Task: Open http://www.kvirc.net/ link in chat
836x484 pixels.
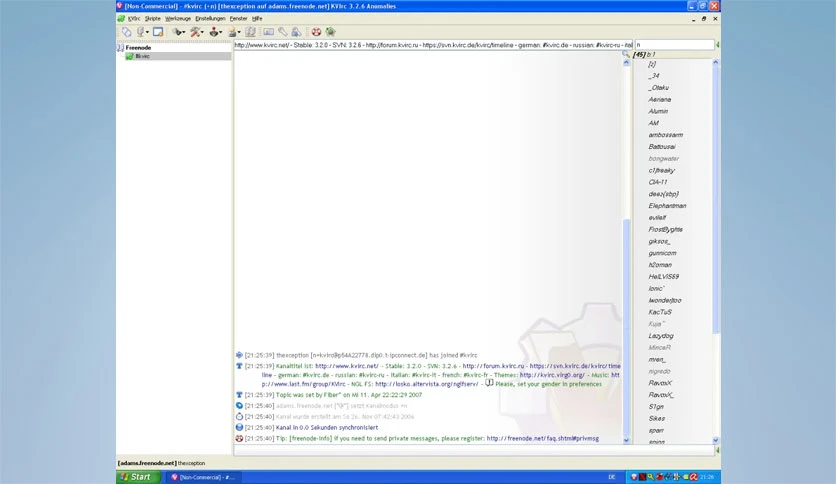Action: 347,366
